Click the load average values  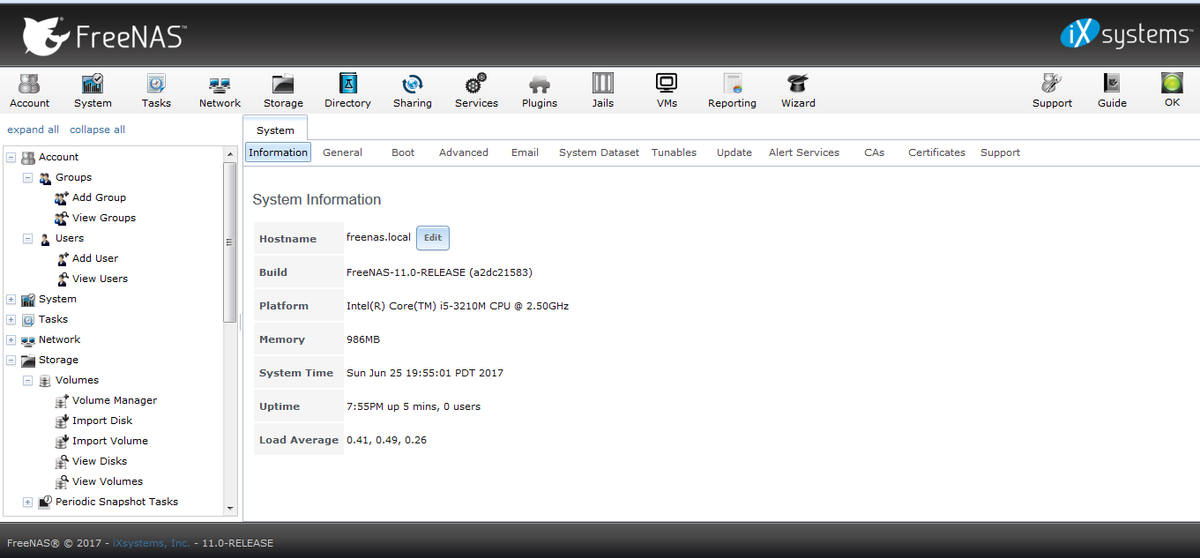(x=386, y=440)
